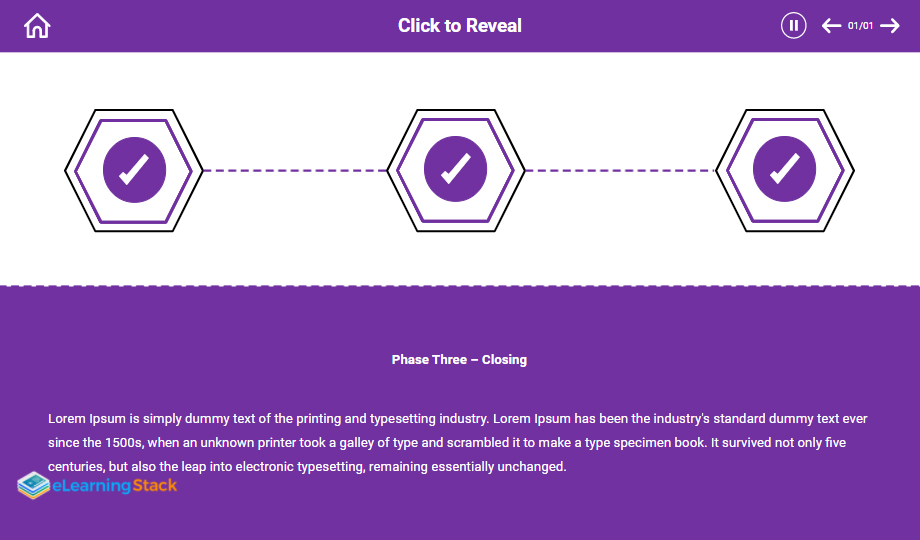Click the word "1500s" in the paragraph
Screen dimensions: 920x540
[x=124, y=442]
